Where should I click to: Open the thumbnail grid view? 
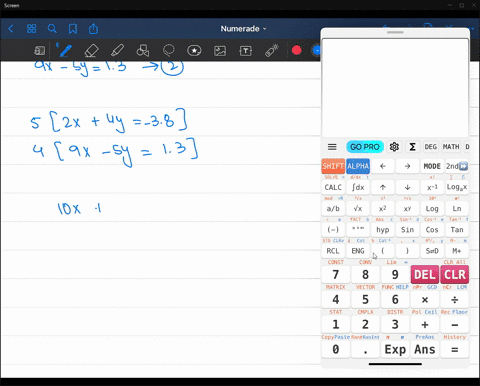pos(31,29)
